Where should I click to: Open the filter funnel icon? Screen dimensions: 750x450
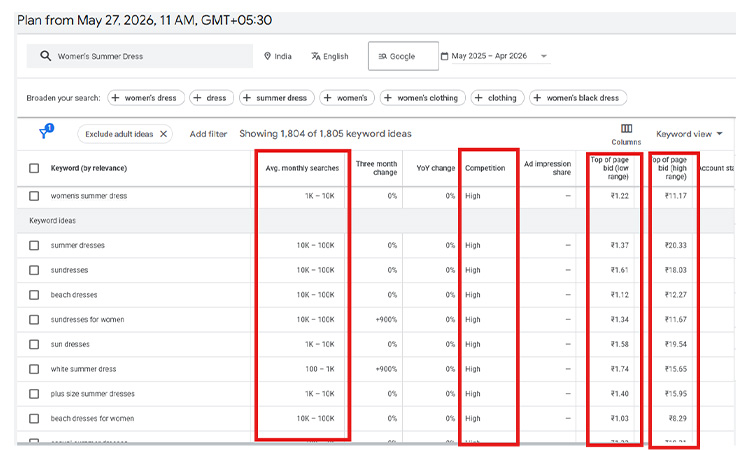click(46, 131)
